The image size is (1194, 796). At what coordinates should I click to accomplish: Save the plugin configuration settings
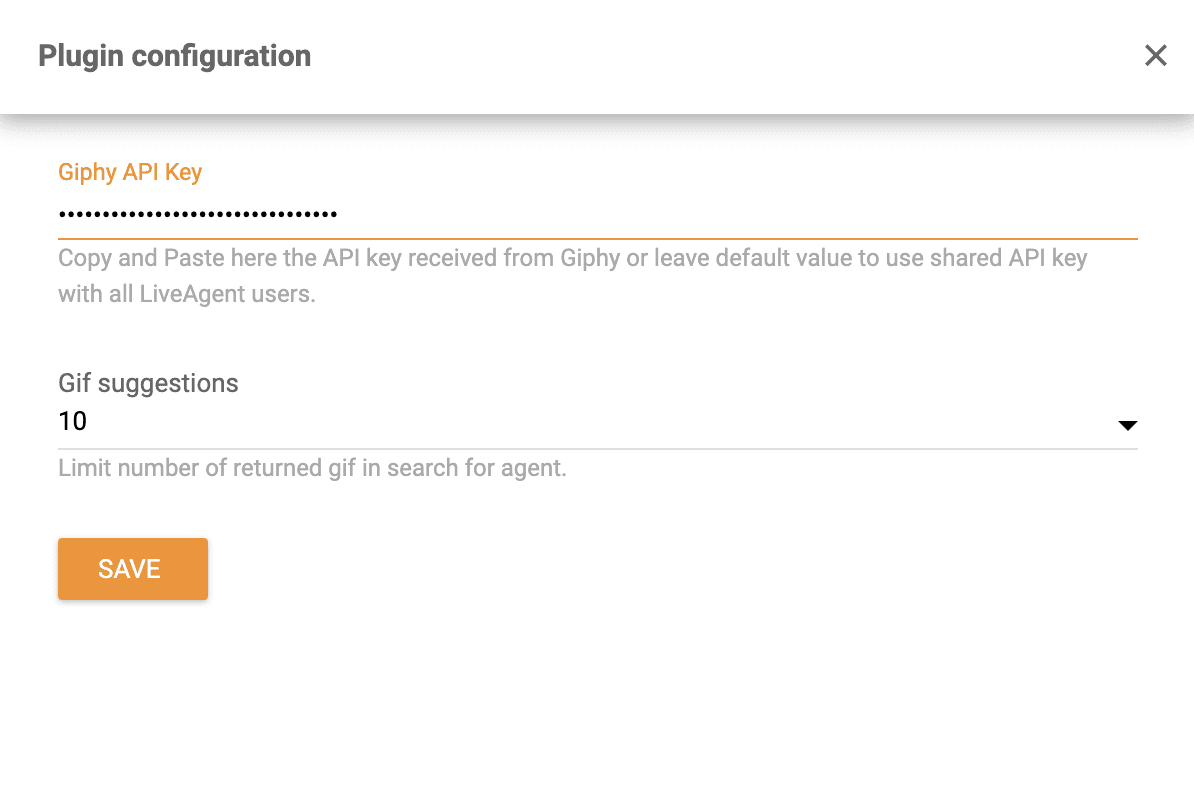click(132, 568)
